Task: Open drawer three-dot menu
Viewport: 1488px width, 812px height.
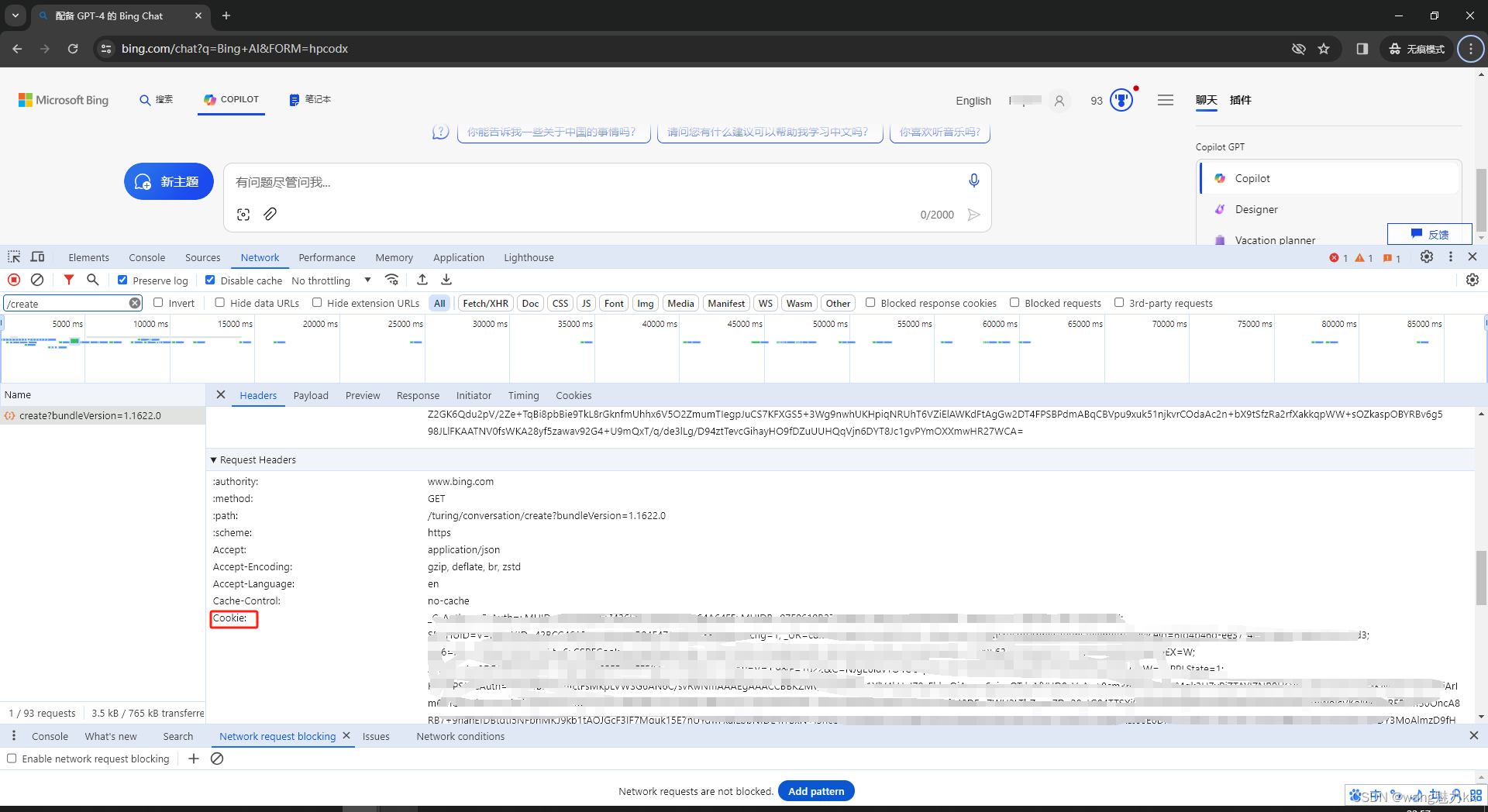Action: coord(14,735)
